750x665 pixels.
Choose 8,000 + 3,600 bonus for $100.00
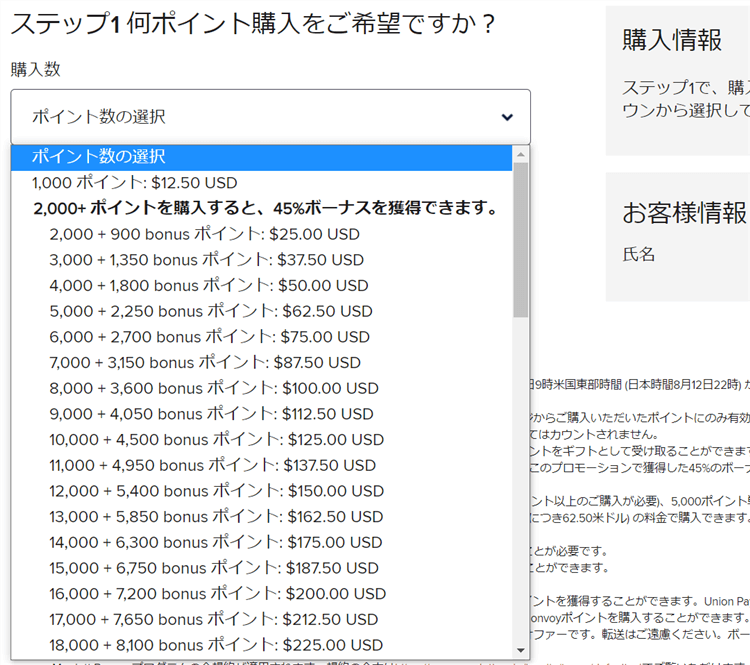pyautogui.click(x=213, y=388)
